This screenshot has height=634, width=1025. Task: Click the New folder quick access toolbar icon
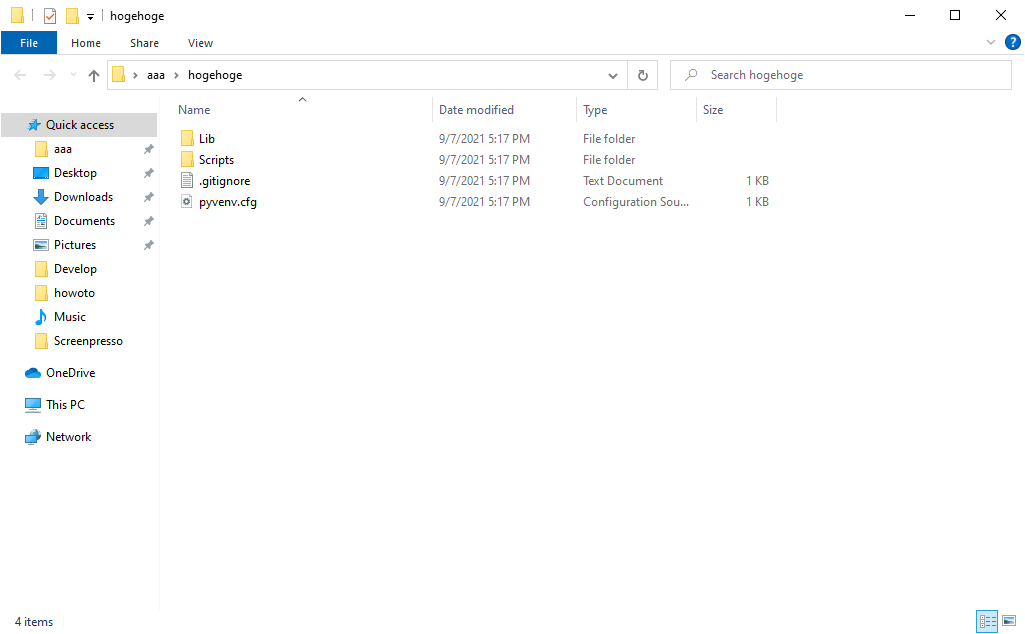pos(72,16)
